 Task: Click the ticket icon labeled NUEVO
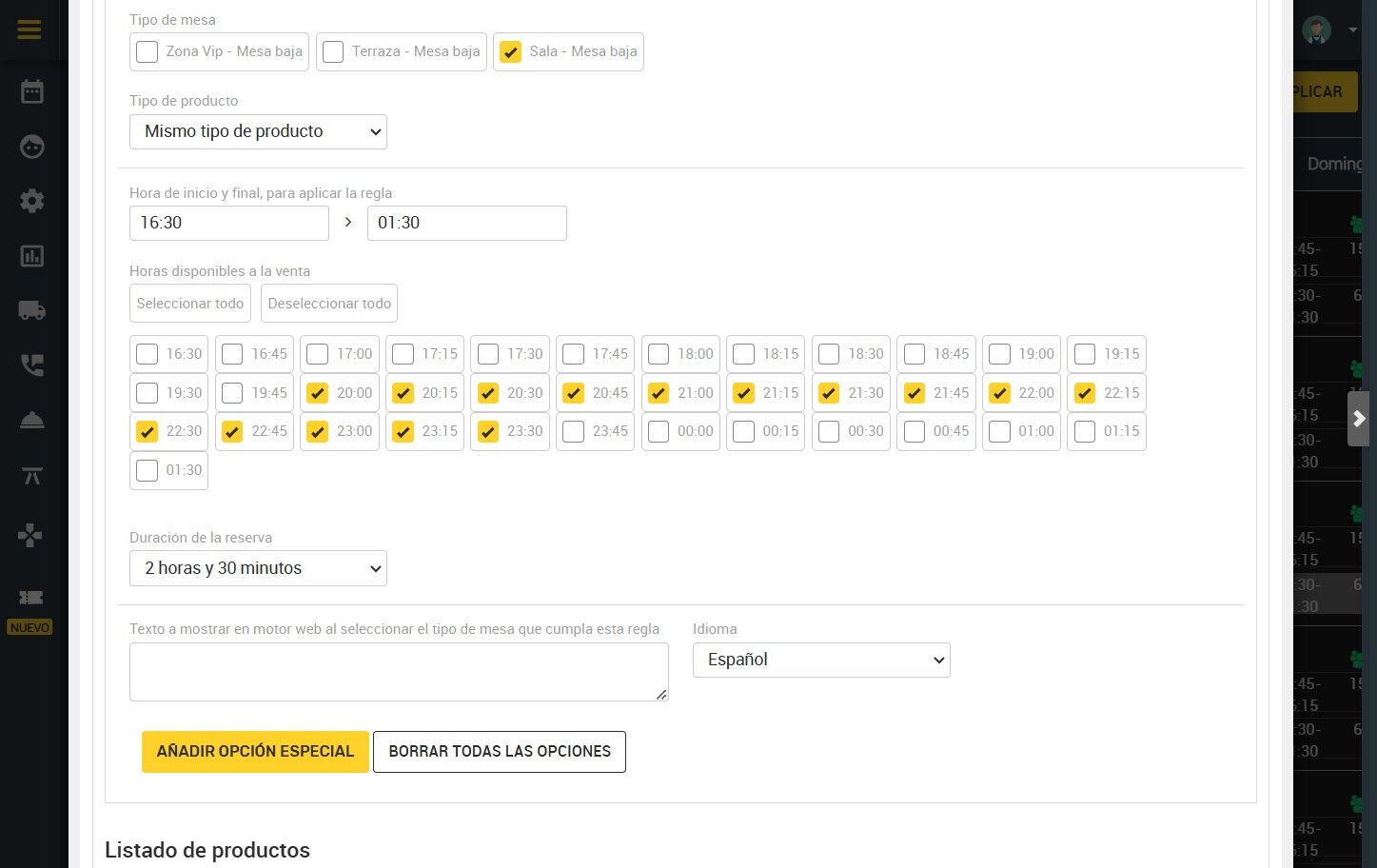pyautogui.click(x=30, y=598)
